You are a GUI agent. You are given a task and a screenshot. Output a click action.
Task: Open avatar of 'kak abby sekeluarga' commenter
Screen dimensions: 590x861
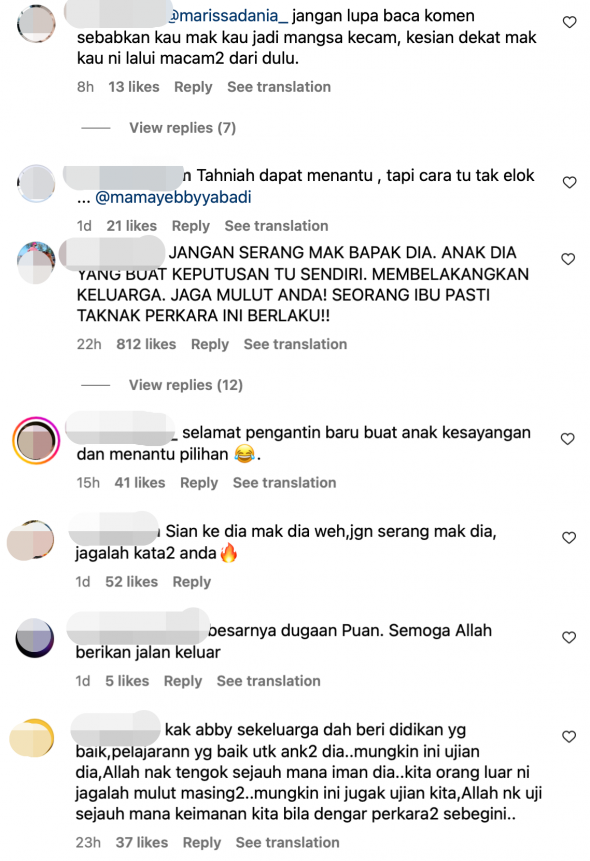click(x=32, y=737)
